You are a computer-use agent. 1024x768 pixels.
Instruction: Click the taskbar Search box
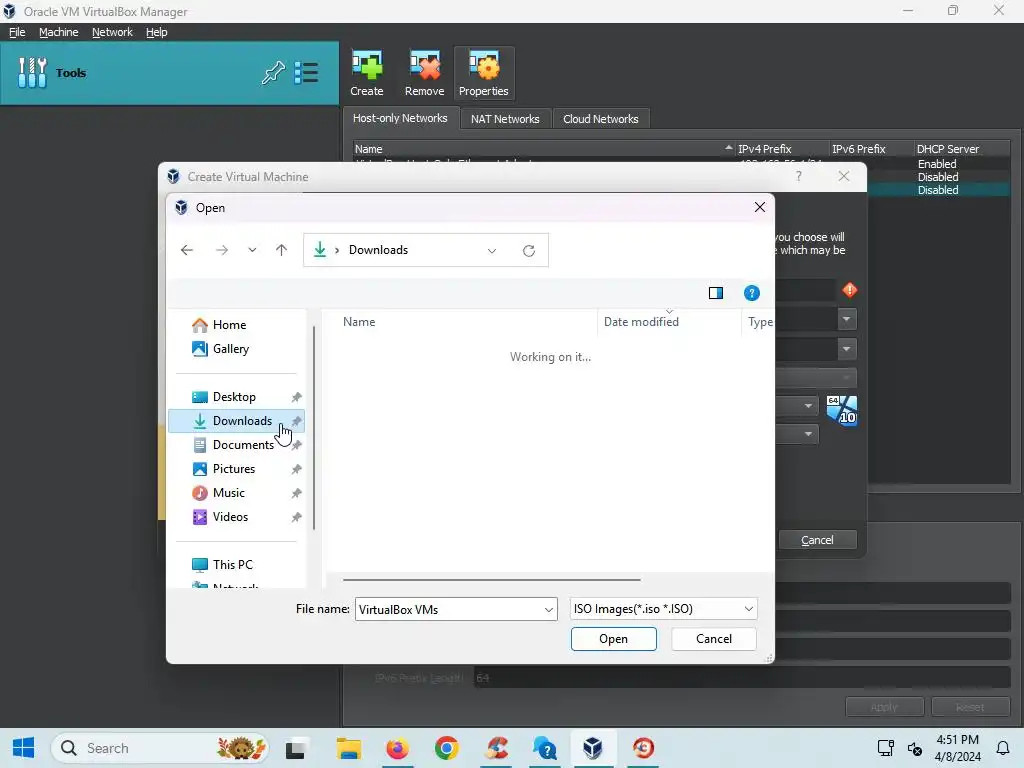coord(159,748)
